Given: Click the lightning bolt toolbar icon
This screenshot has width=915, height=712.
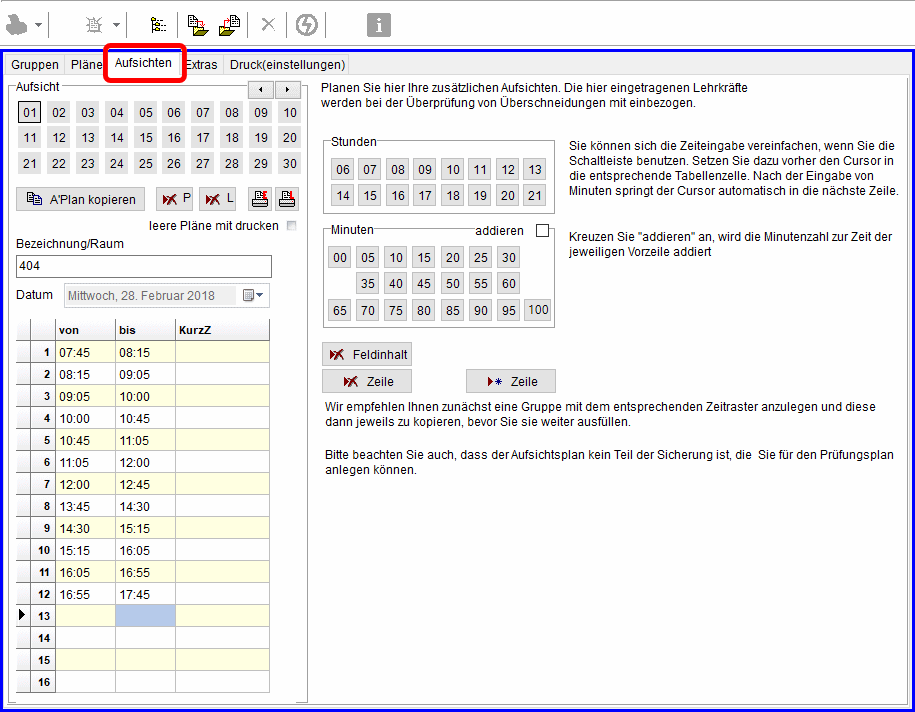Looking at the screenshot, I should (x=307, y=25).
